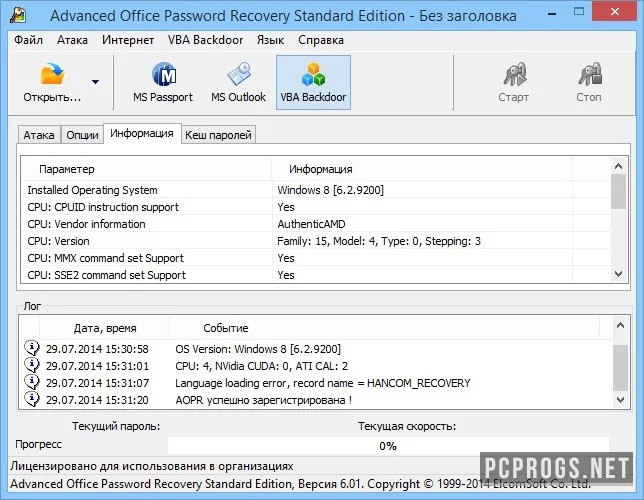Switch to the Опции tab
This screenshot has height=500, width=644.
click(x=82, y=135)
